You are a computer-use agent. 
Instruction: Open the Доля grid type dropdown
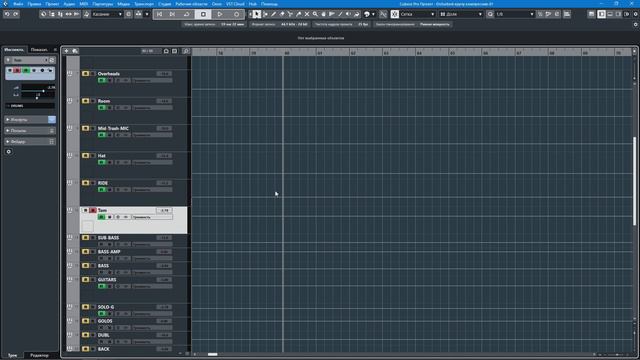coord(460,14)
